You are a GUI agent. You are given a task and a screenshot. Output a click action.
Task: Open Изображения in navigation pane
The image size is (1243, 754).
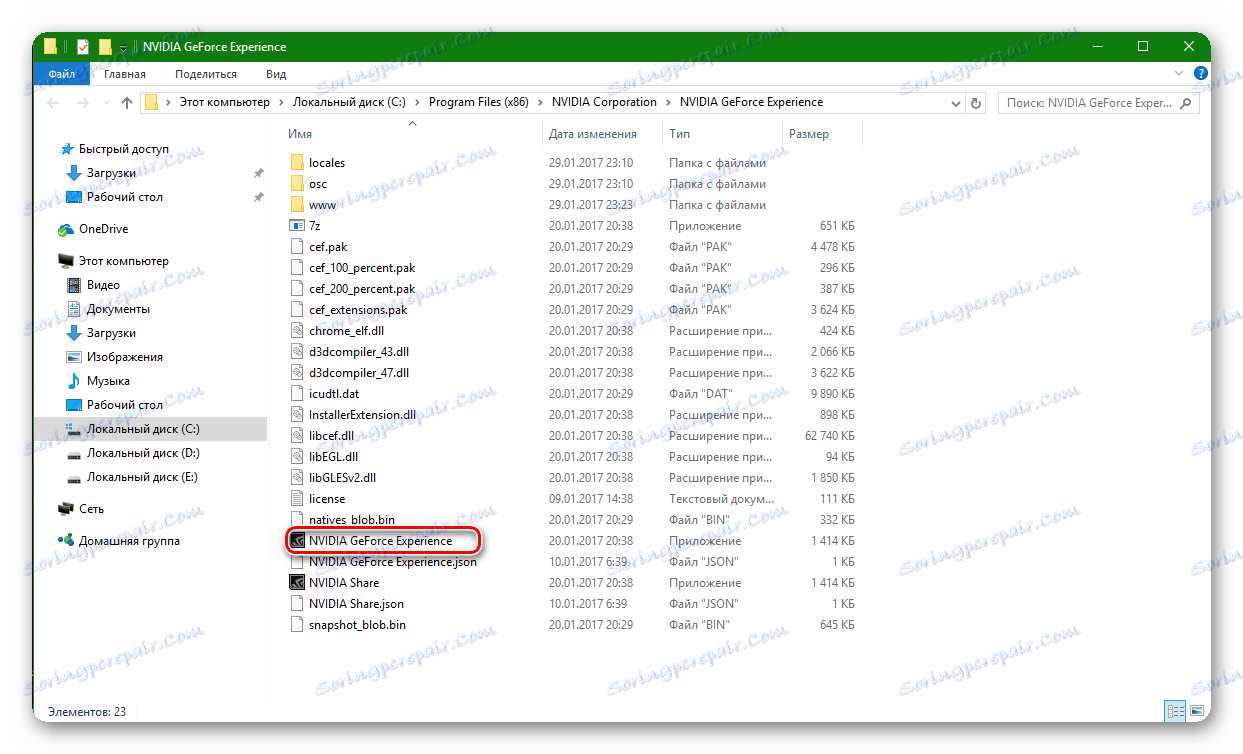(x=124, y=357)
